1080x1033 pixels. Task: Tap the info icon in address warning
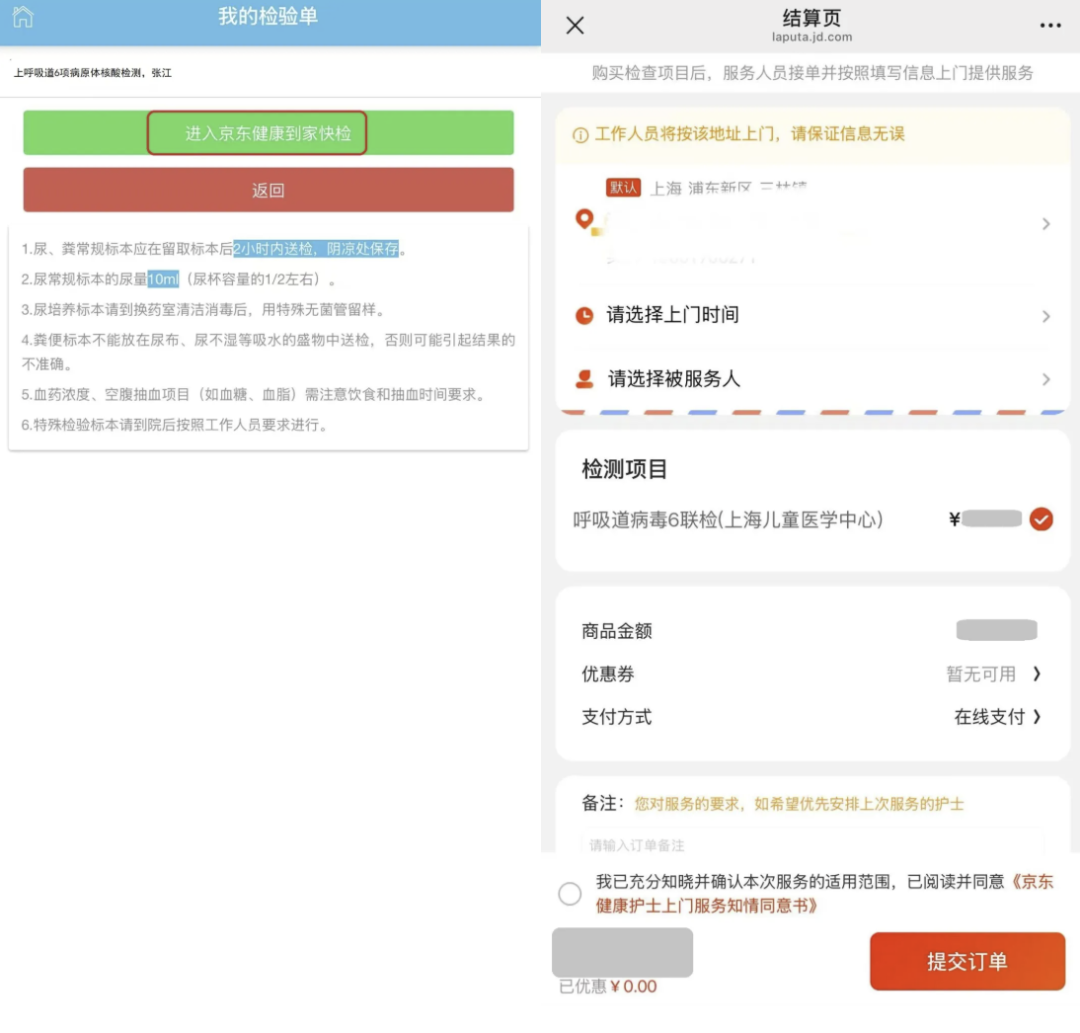coord(580,135)
